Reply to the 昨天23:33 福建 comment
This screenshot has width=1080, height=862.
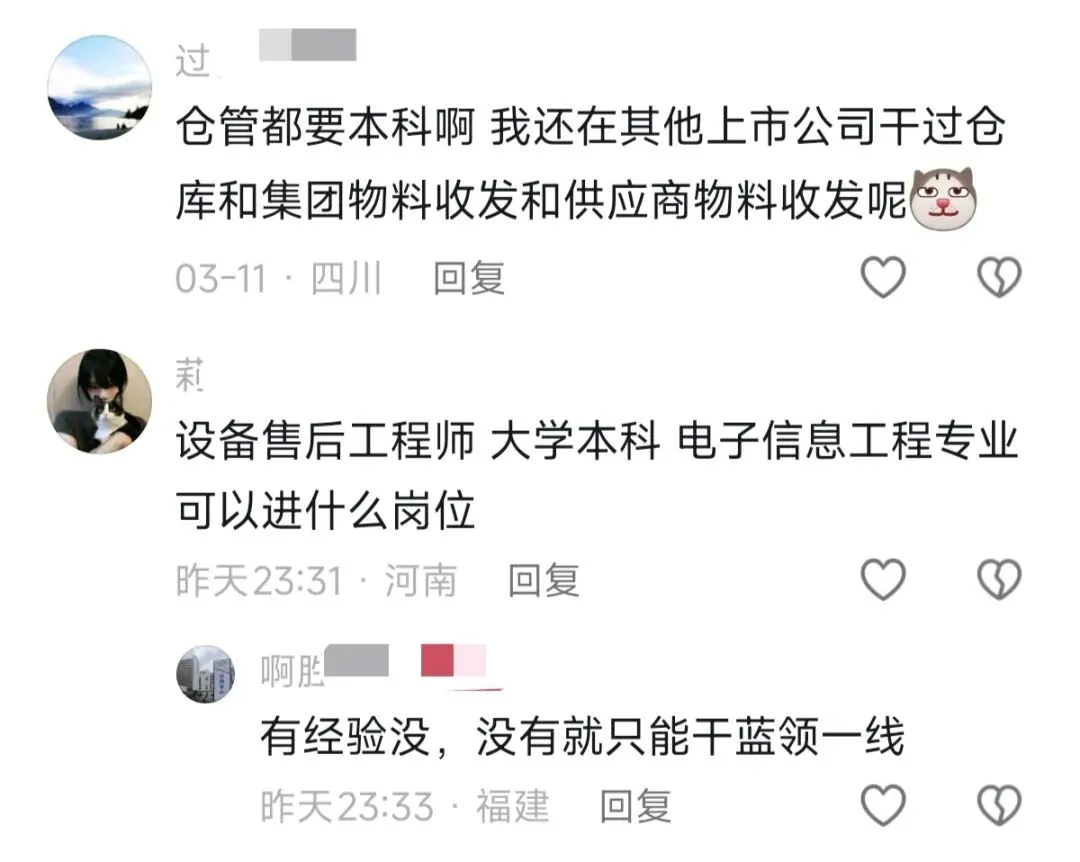coord(635,806)
